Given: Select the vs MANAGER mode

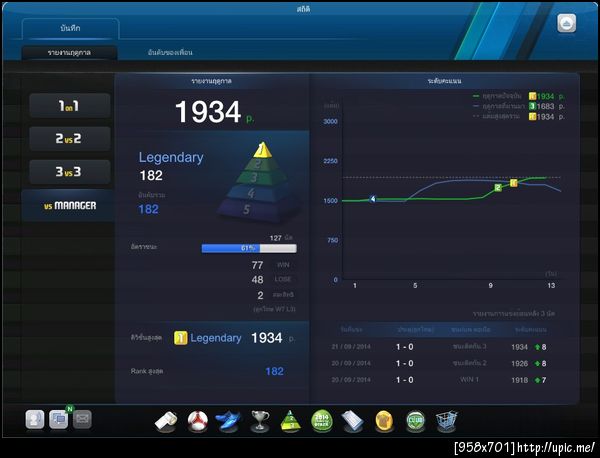Looking at the screenshot, I should click(68, 205).
